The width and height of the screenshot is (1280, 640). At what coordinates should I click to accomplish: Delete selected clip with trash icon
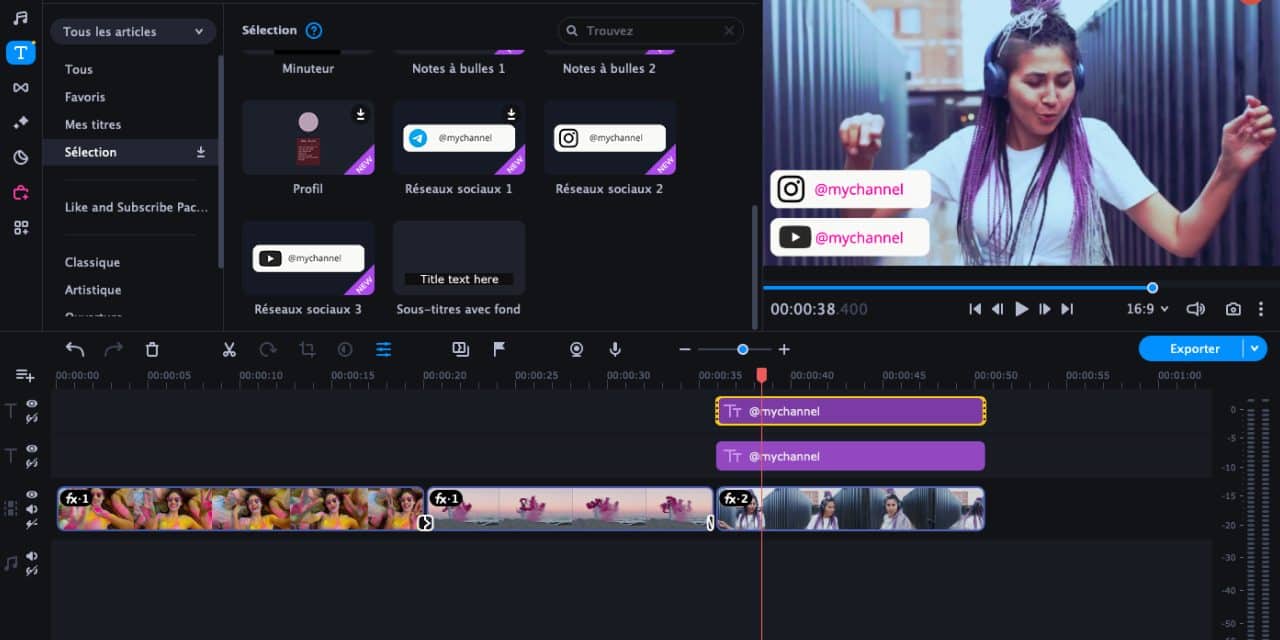click(152, 349)
